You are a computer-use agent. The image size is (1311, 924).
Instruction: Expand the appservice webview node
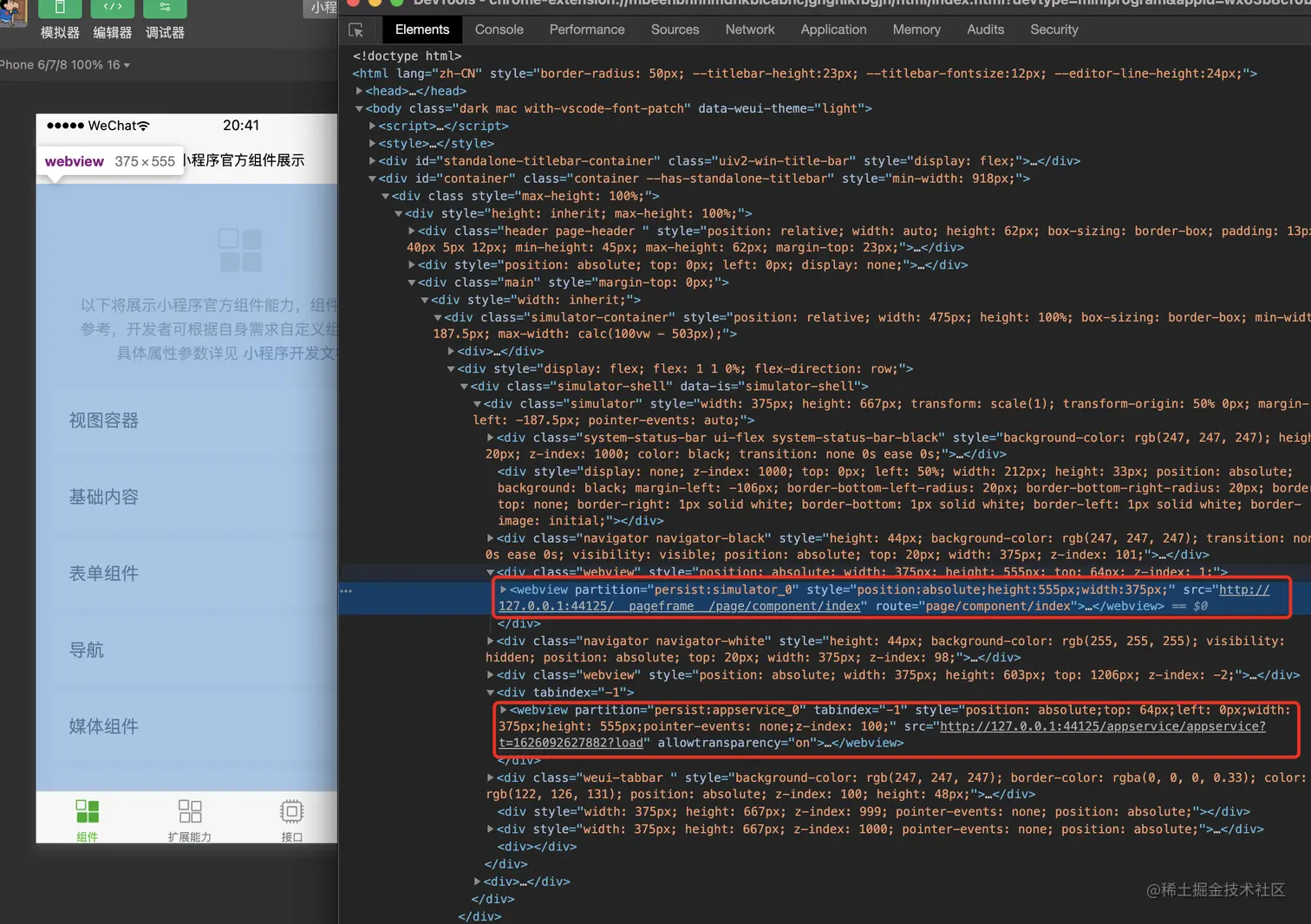pyautogui.click(x=503, y=711)
